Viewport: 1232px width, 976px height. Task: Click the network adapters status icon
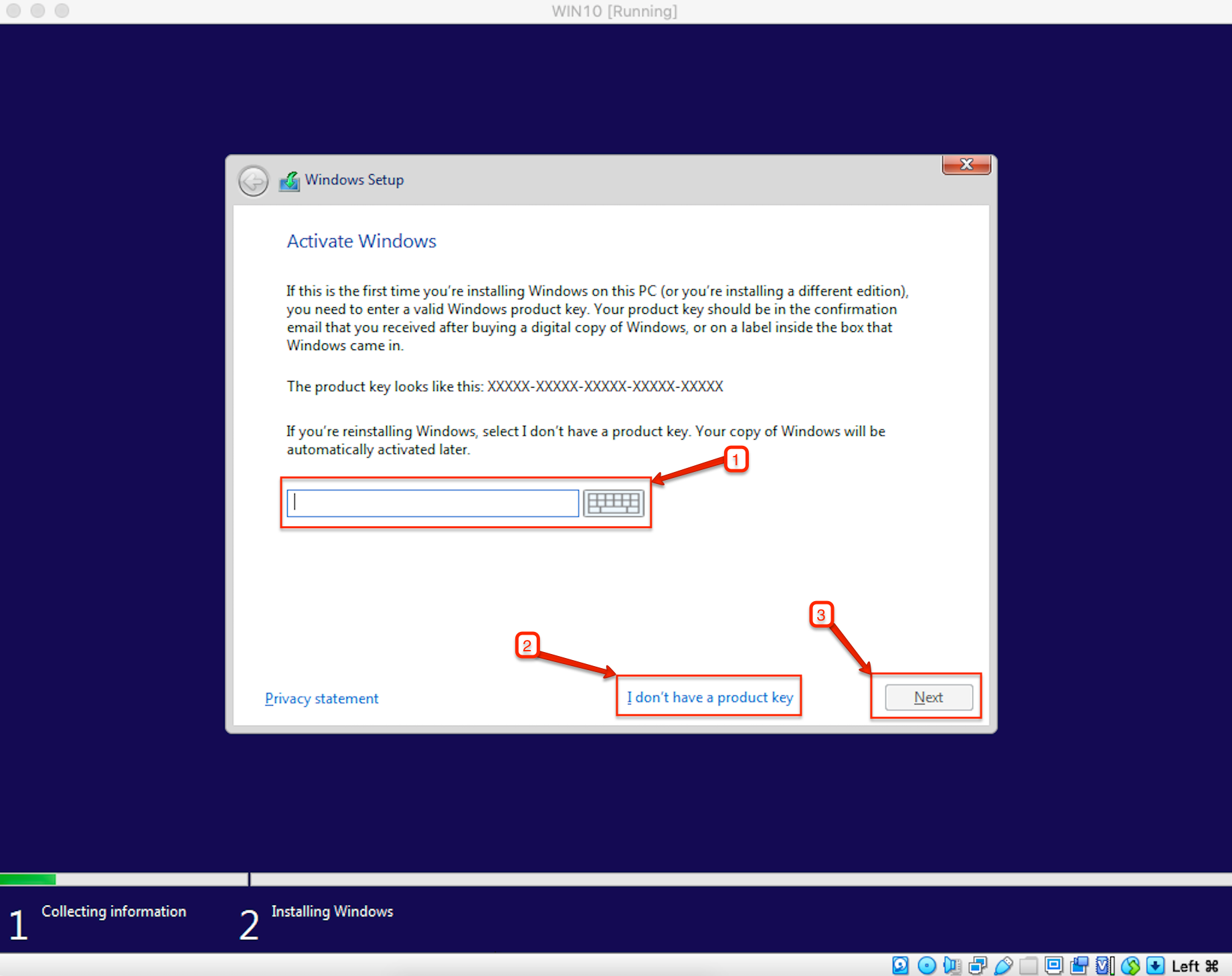point(977,965)
